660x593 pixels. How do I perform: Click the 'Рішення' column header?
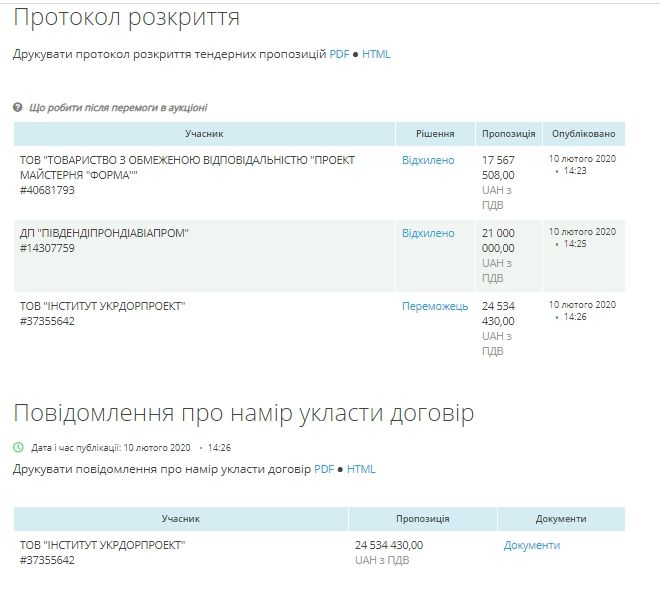click(435, 134)
